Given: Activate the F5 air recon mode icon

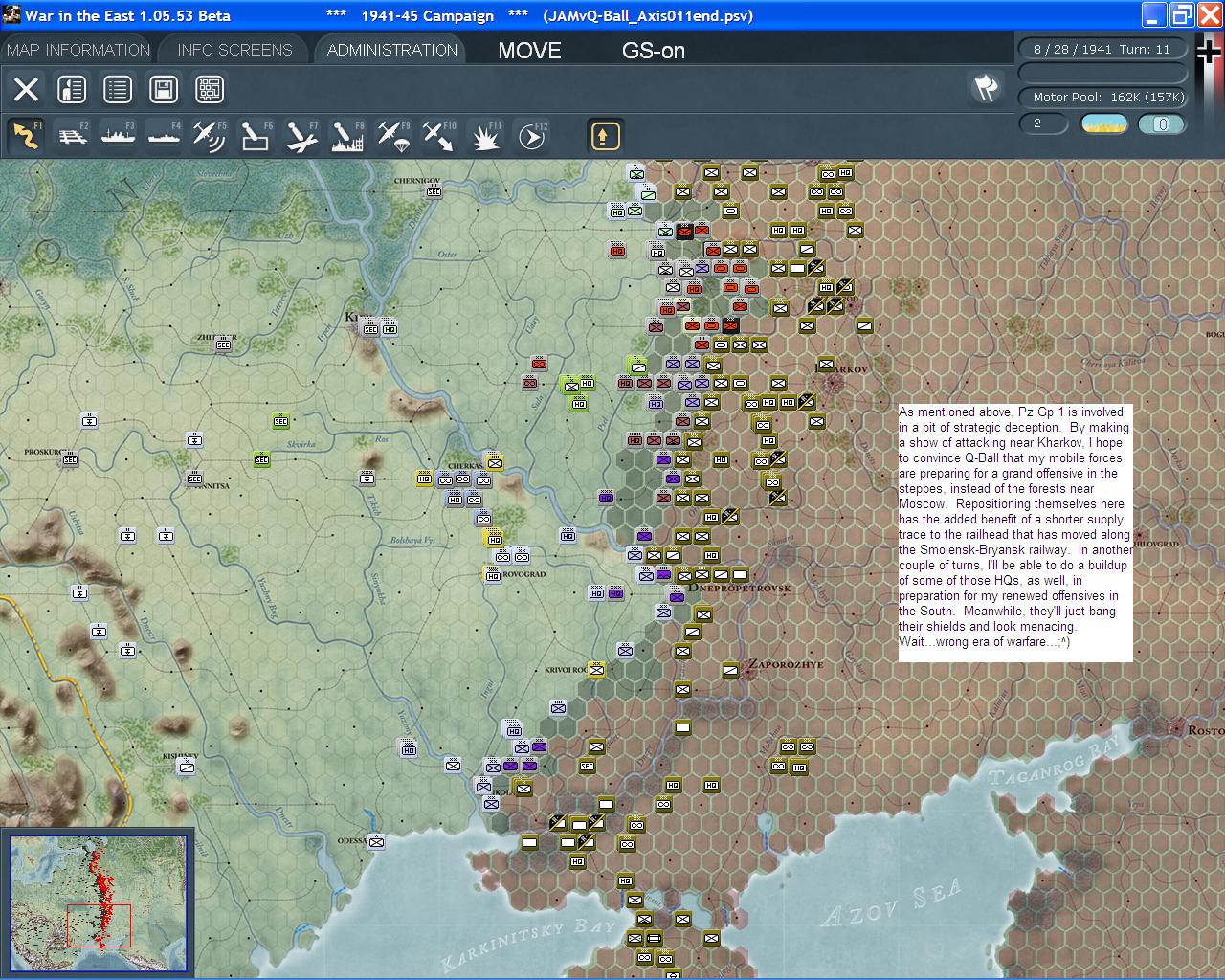Looking at the screenshot, I should point(210,136).
